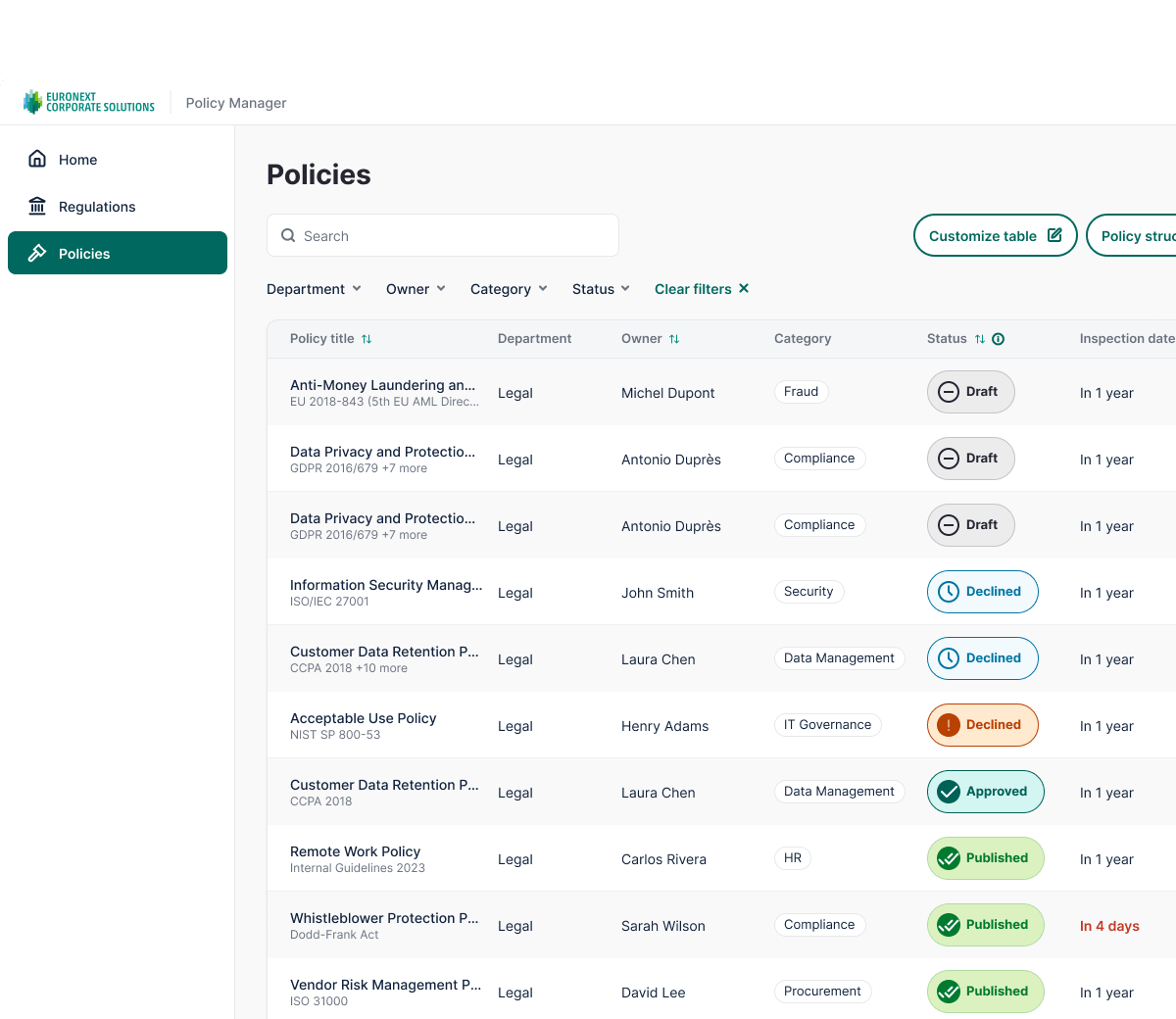Image resolution: width=1176 pixels, height=1019 pixels.
Task: Click the Policies gavel icon
Action: 37,253
